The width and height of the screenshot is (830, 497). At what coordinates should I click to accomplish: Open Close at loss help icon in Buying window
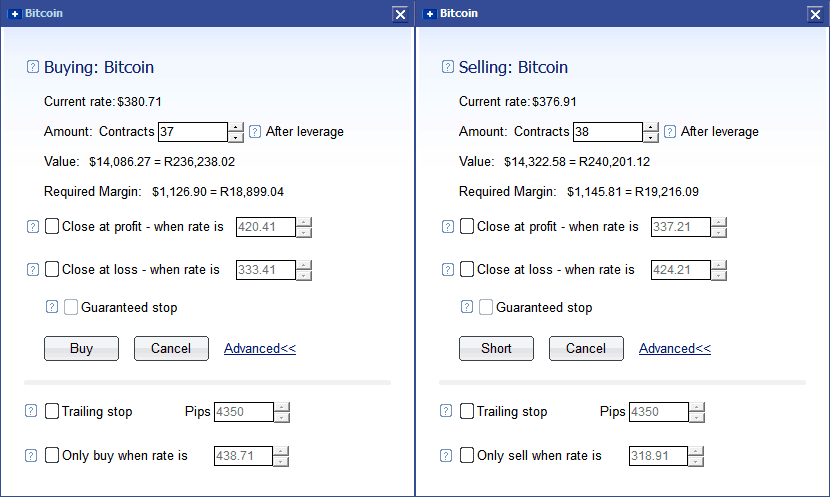33,269
